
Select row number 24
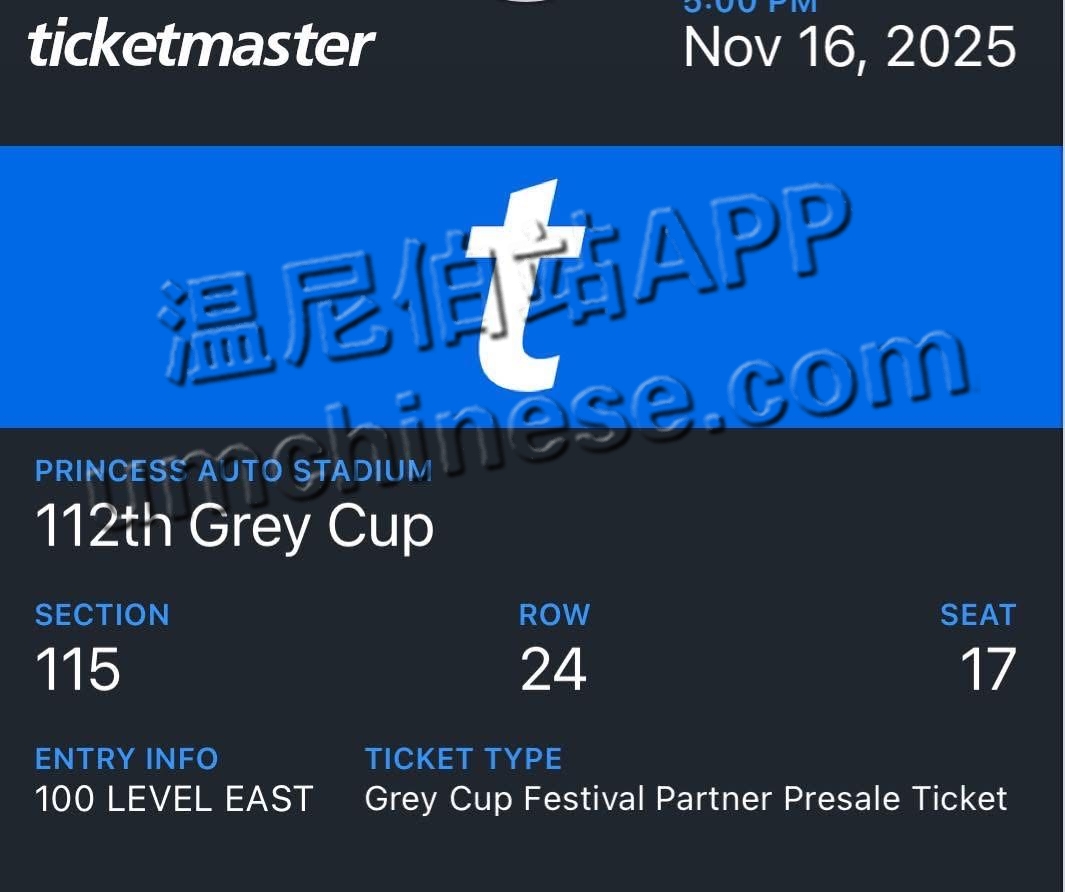[x=553, y=669]
